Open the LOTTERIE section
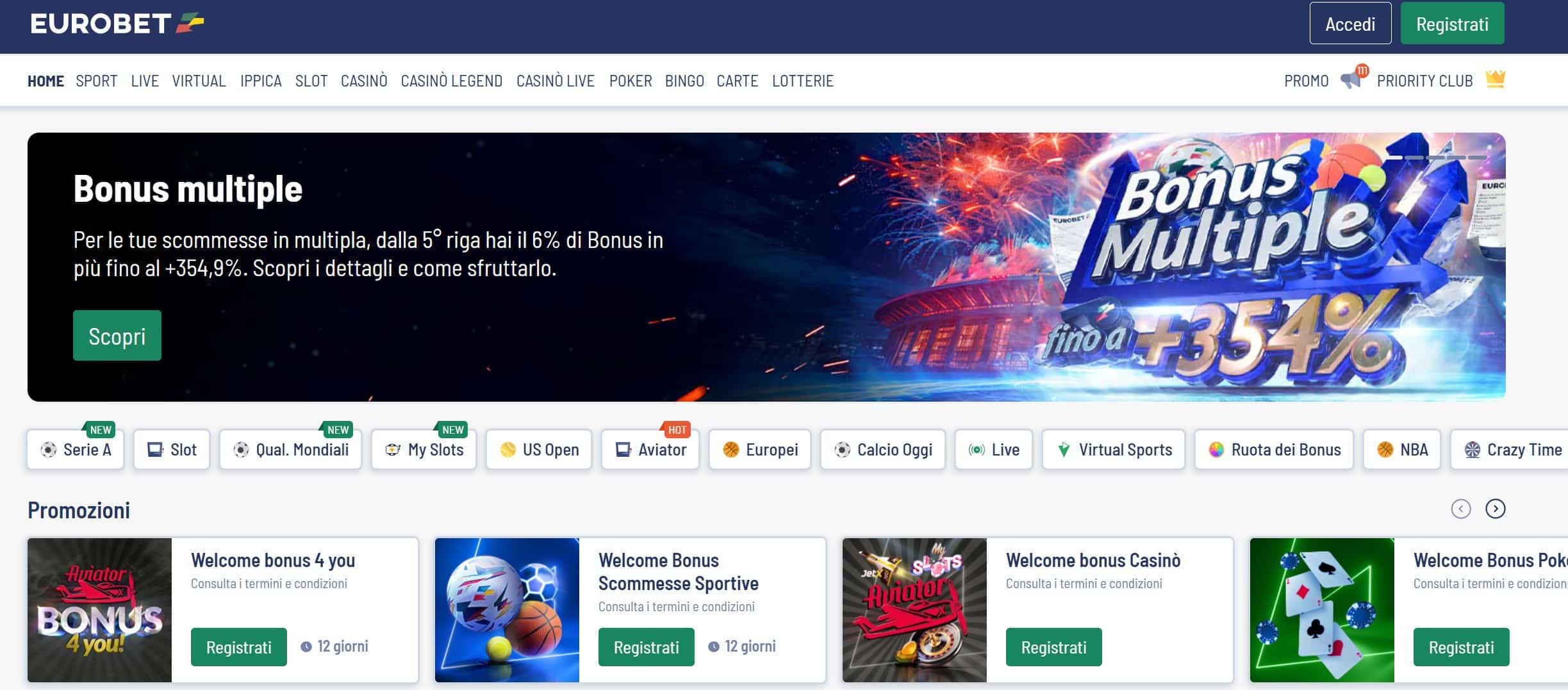The width and height of the screenshot is (1568, 690). click(x=803, y=81)
